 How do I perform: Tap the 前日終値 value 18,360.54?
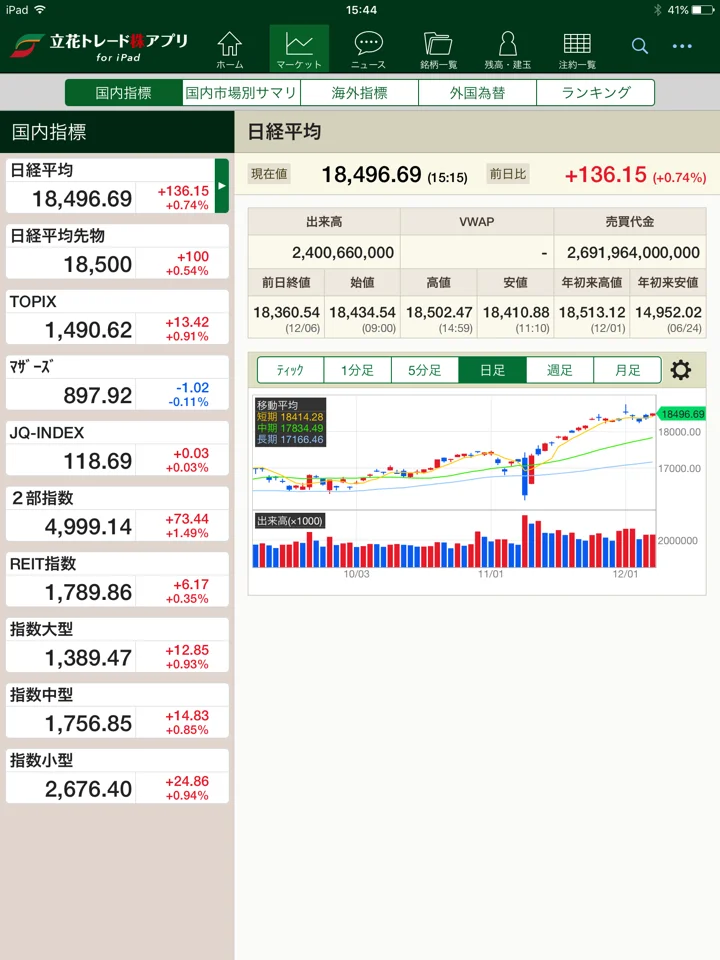click(x=287, y=312)
